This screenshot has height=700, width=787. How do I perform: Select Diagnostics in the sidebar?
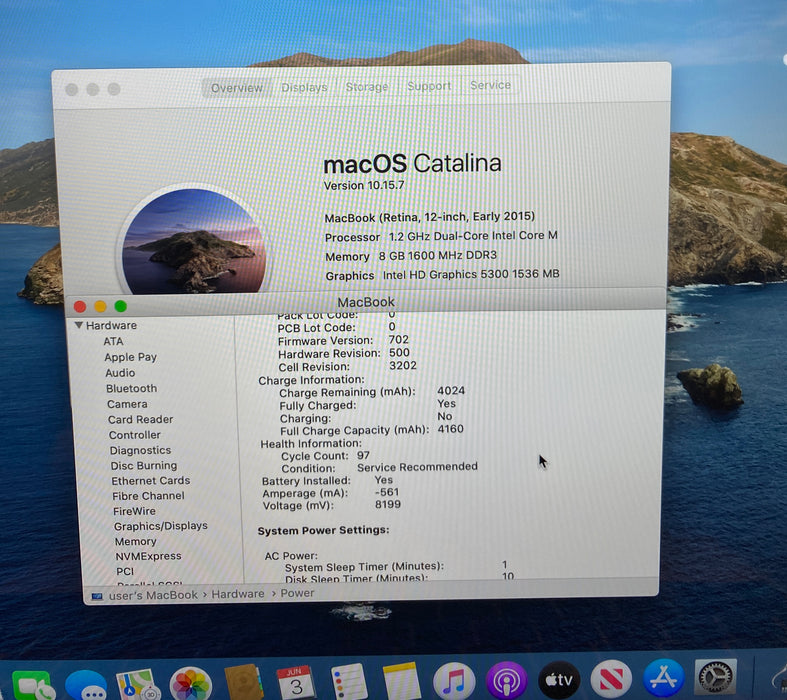[x=141, y=450]
